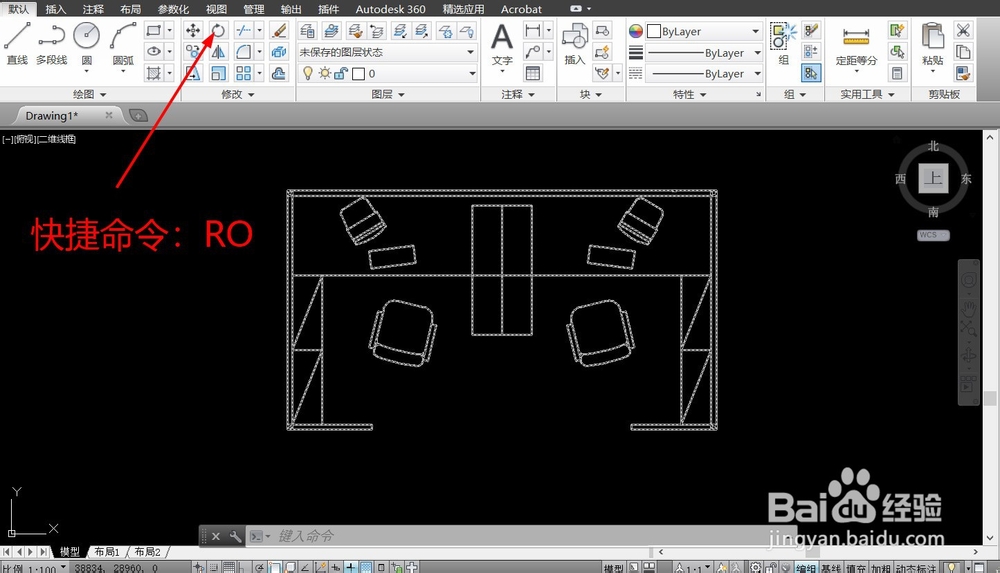Click the Rectangular Array icon

click(x=243, y=73)
